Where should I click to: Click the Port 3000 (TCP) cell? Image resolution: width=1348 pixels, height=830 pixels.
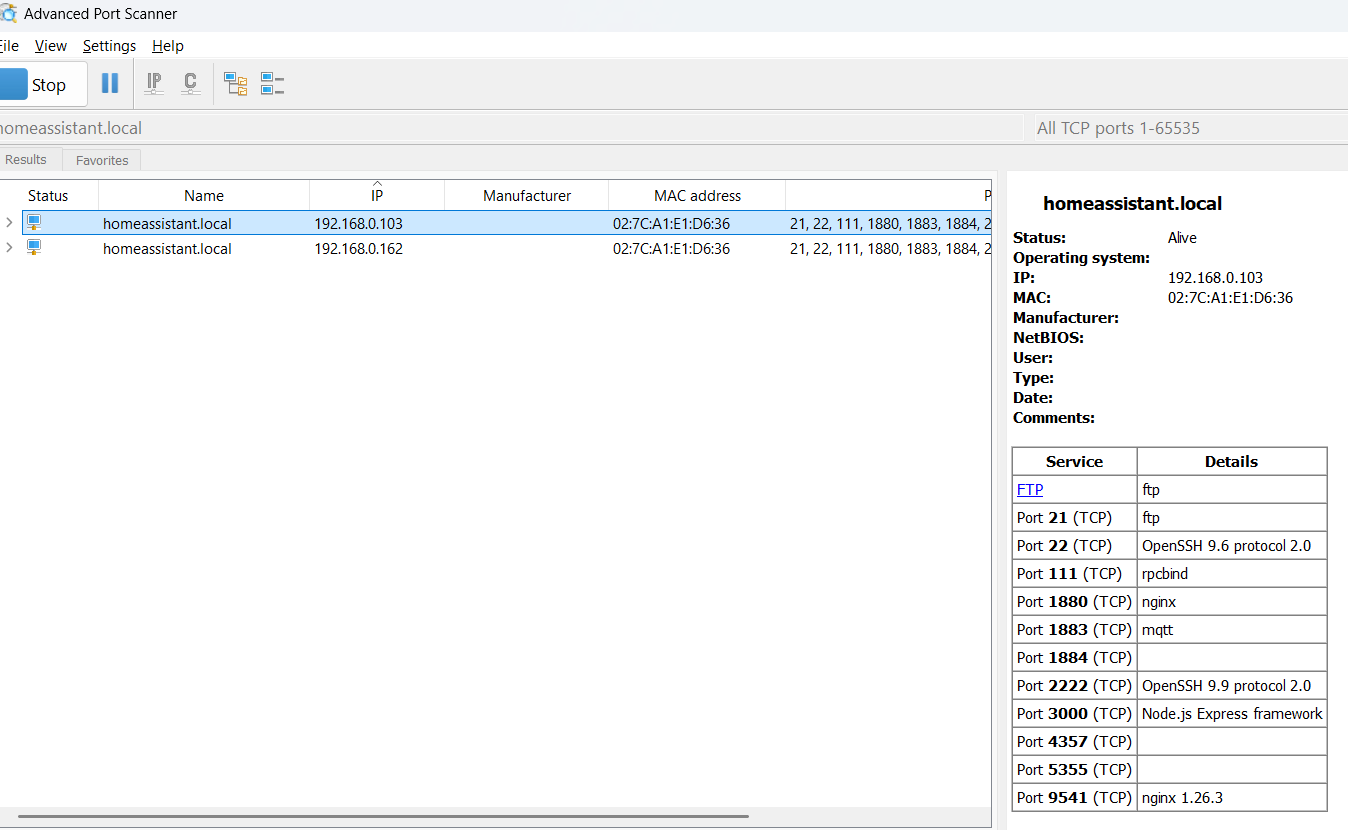coord(1075,714)
